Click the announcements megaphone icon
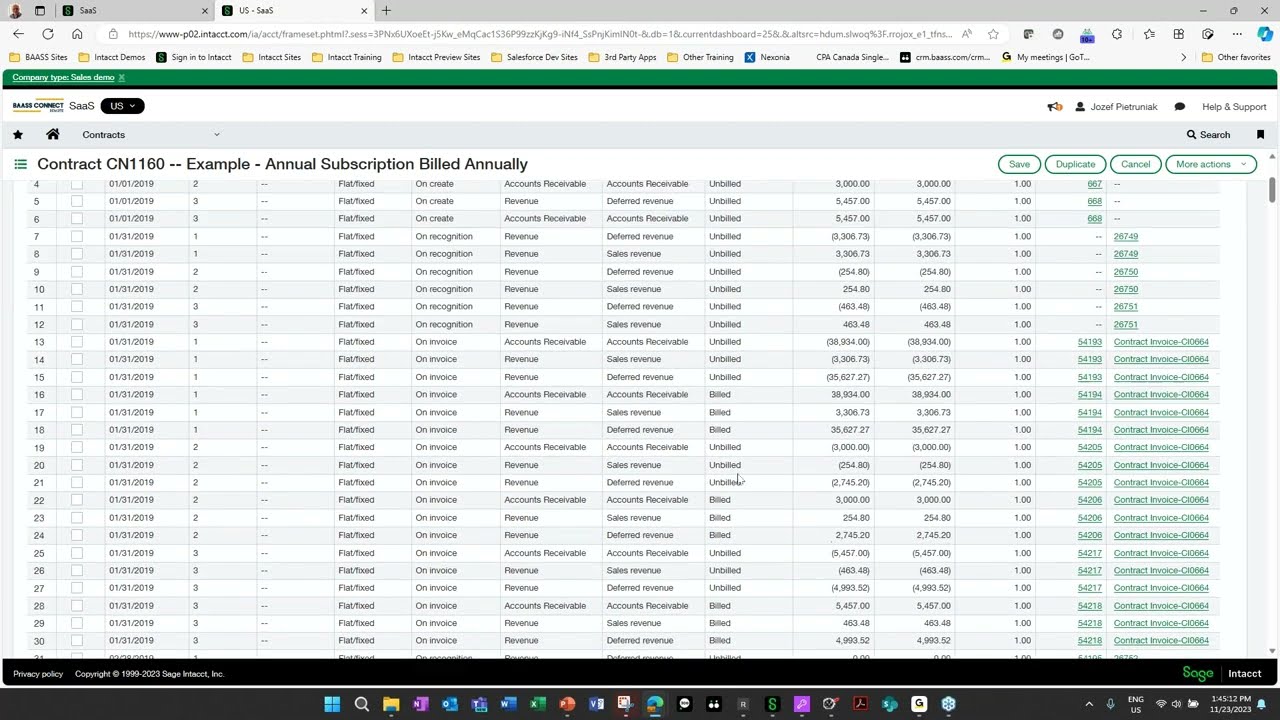 point(1054,107)
